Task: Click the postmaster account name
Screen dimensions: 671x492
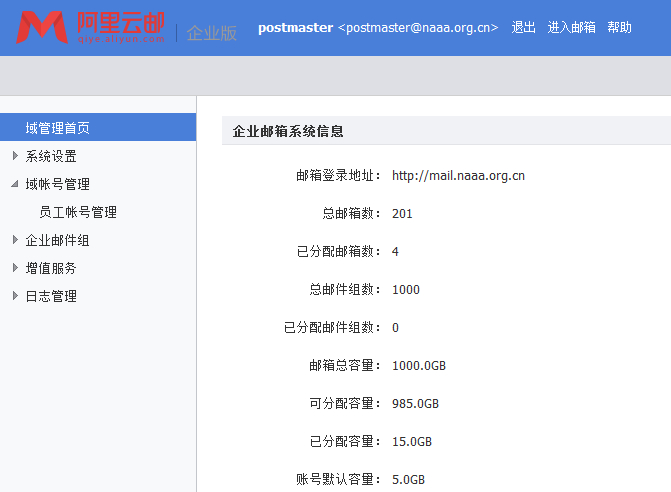Action: coord(295,28)
